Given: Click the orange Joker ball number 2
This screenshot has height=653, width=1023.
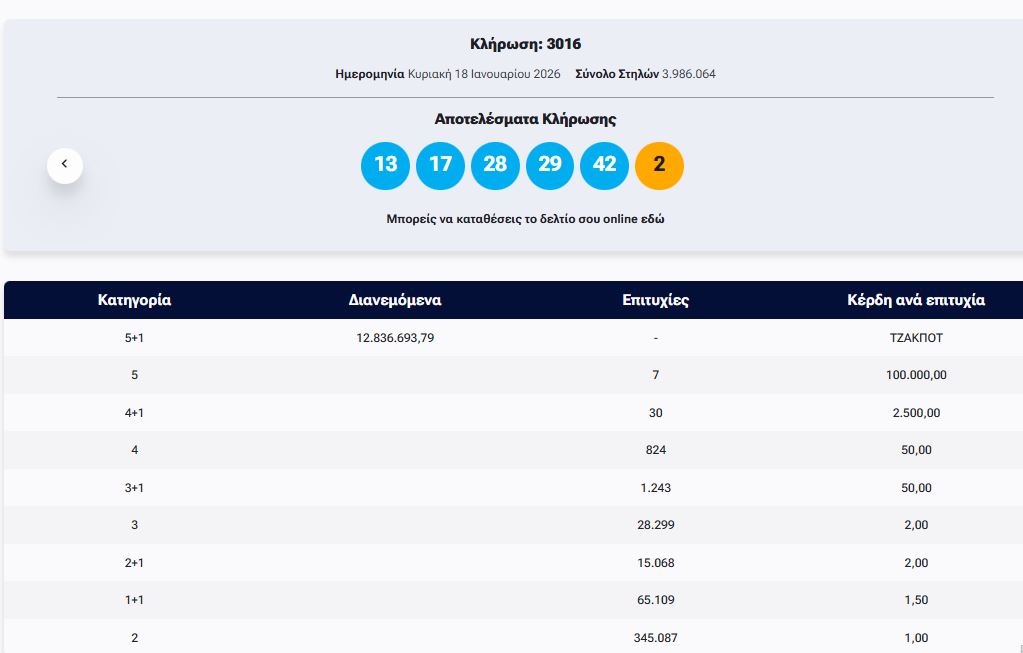Looking at the screenshot, I should [x=659, y=165].
